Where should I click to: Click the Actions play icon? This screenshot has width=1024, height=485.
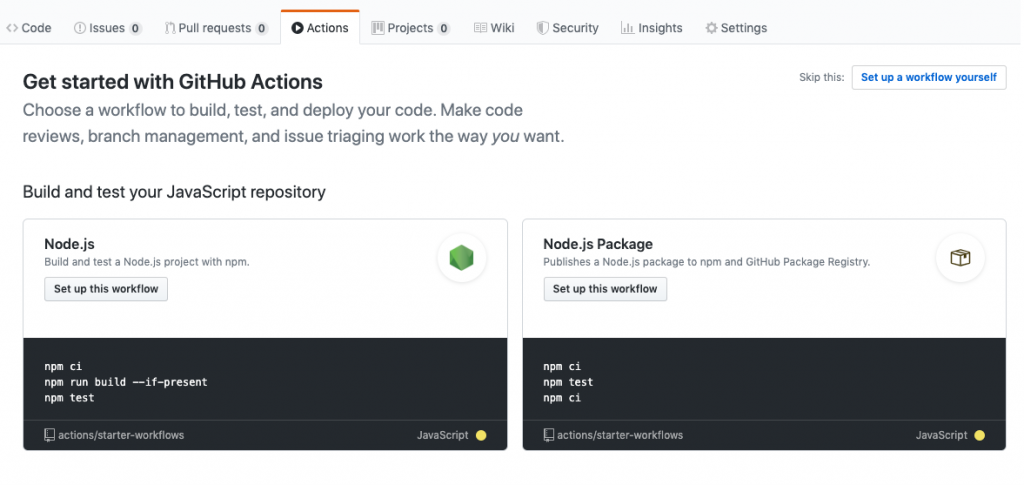pos(297,28)
